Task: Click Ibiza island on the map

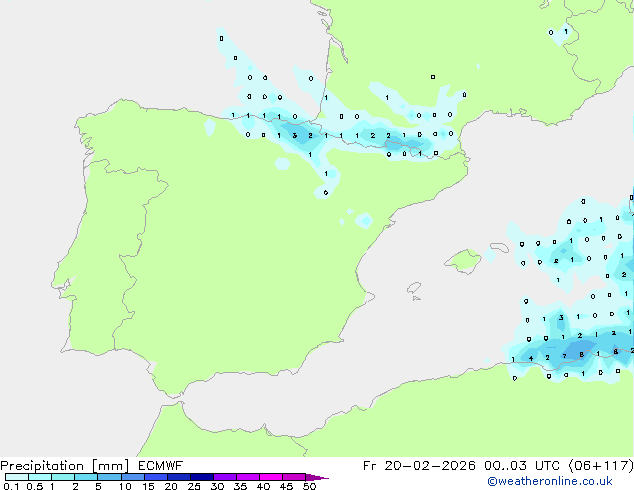Action: 414,288
